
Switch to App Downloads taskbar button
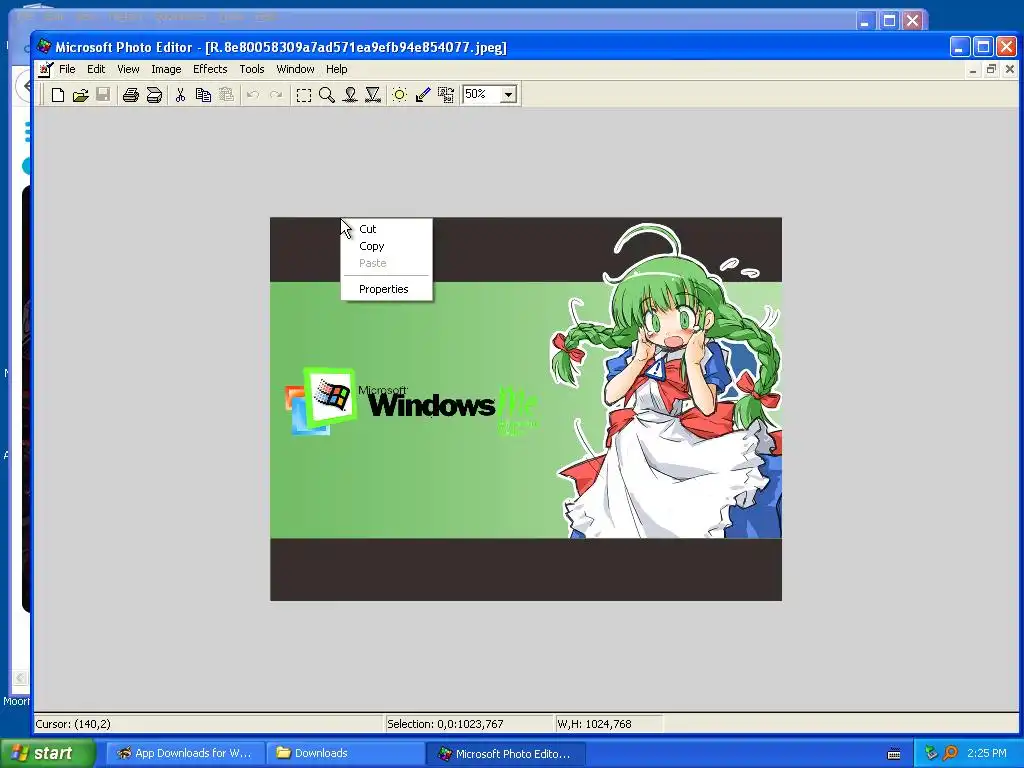click(x=185, y=753)
